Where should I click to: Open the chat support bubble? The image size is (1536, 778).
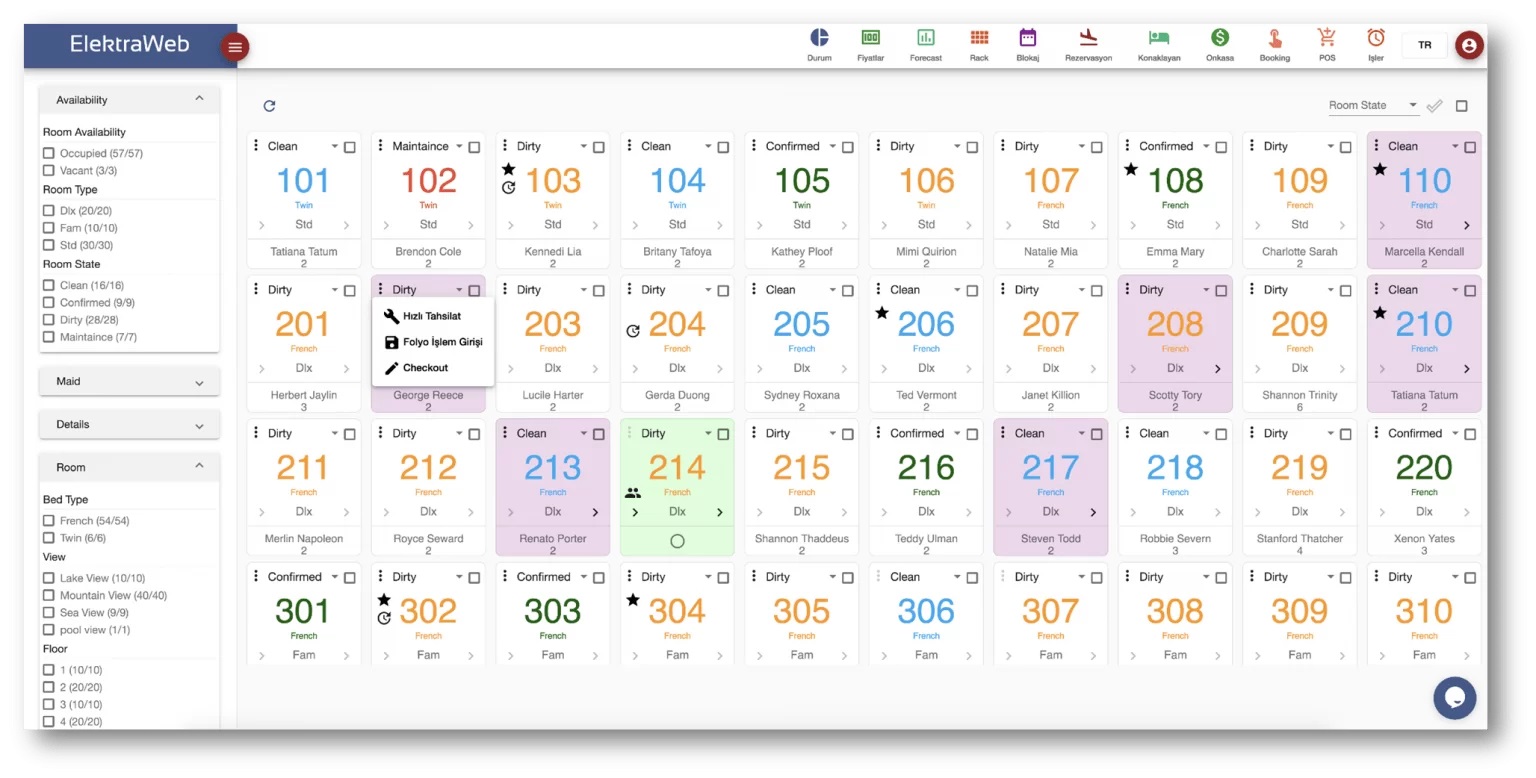pyautogui.click(x=1454, y=698)
